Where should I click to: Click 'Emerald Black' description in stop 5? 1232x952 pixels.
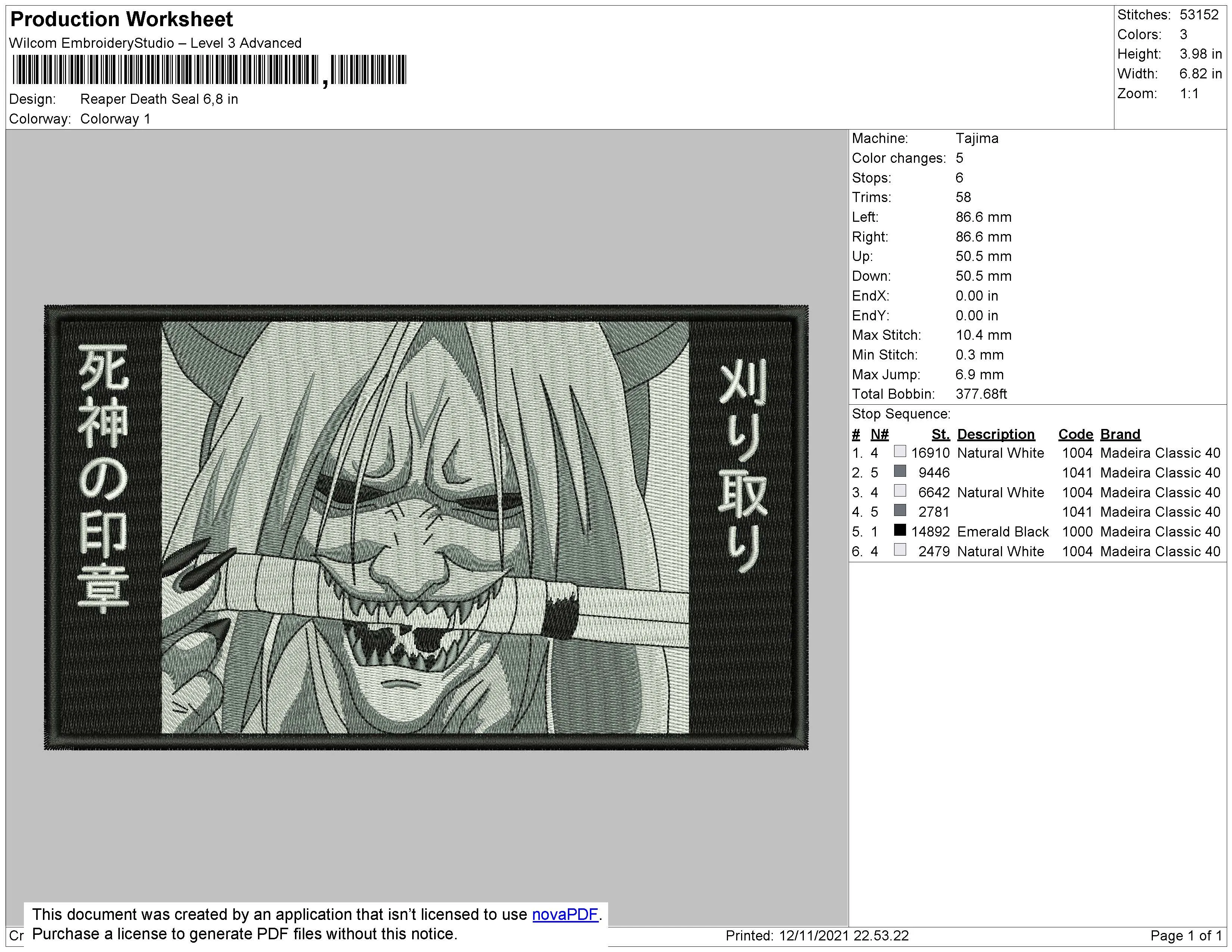[1003, 532]
